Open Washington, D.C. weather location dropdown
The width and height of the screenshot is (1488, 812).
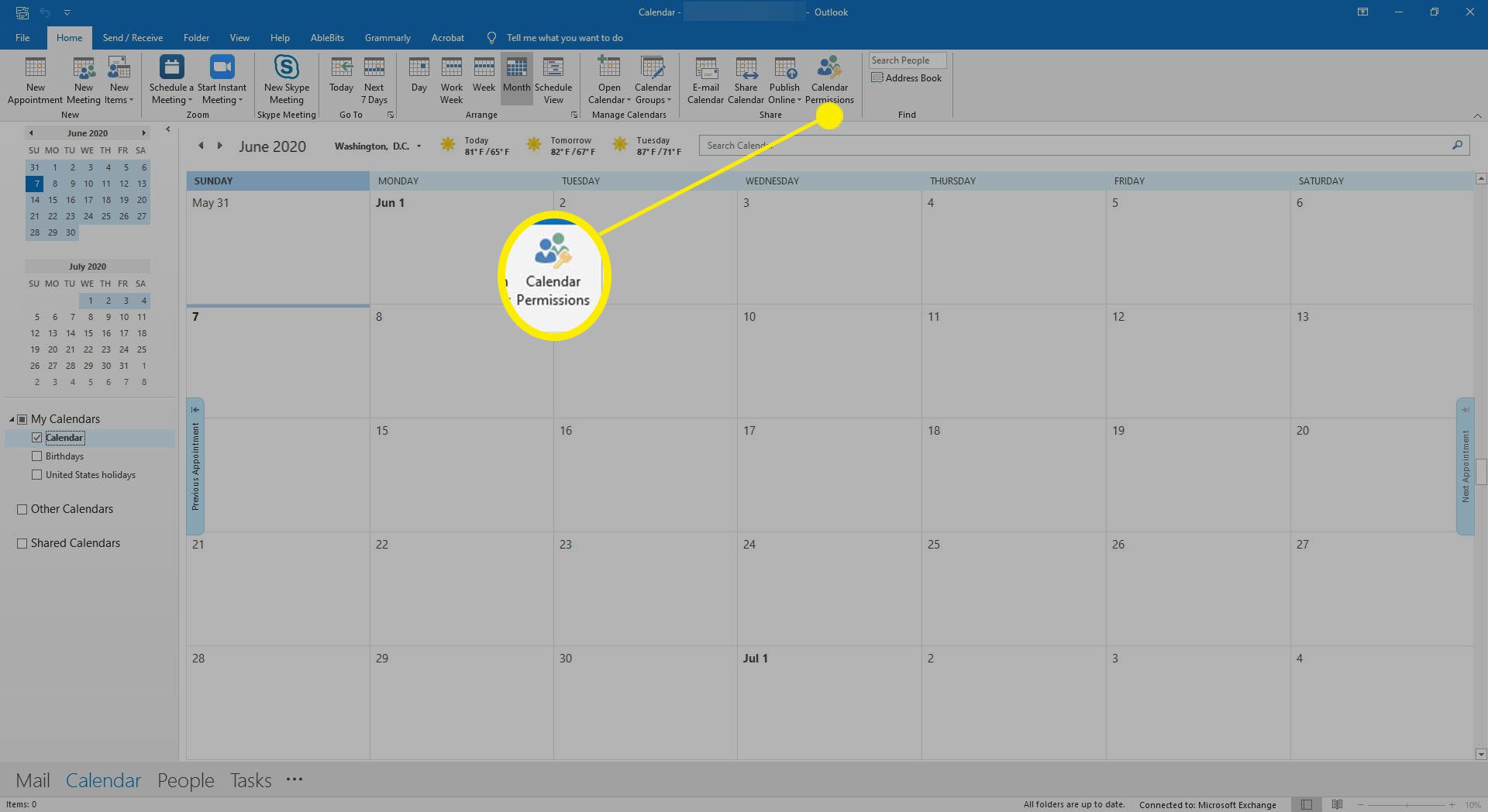(x=418, y=146)
